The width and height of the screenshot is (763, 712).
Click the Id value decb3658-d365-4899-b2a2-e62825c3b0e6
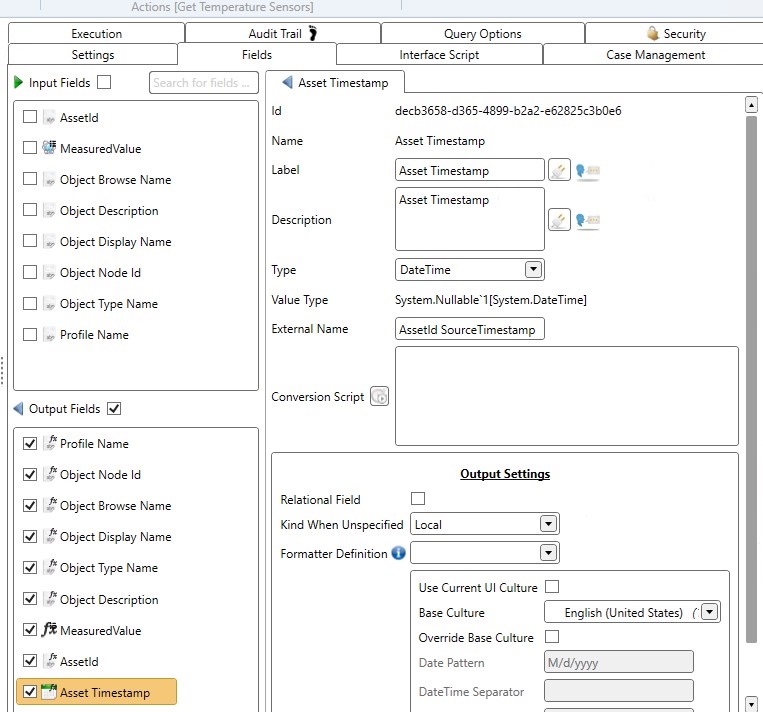click(x=508, y=111)
